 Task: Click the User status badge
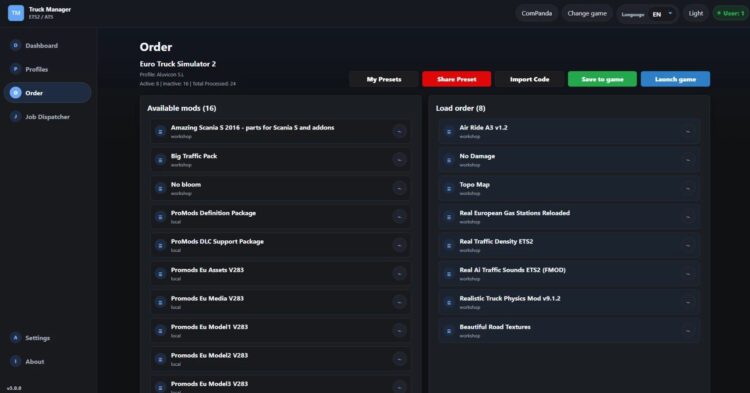tap(730, 13)
